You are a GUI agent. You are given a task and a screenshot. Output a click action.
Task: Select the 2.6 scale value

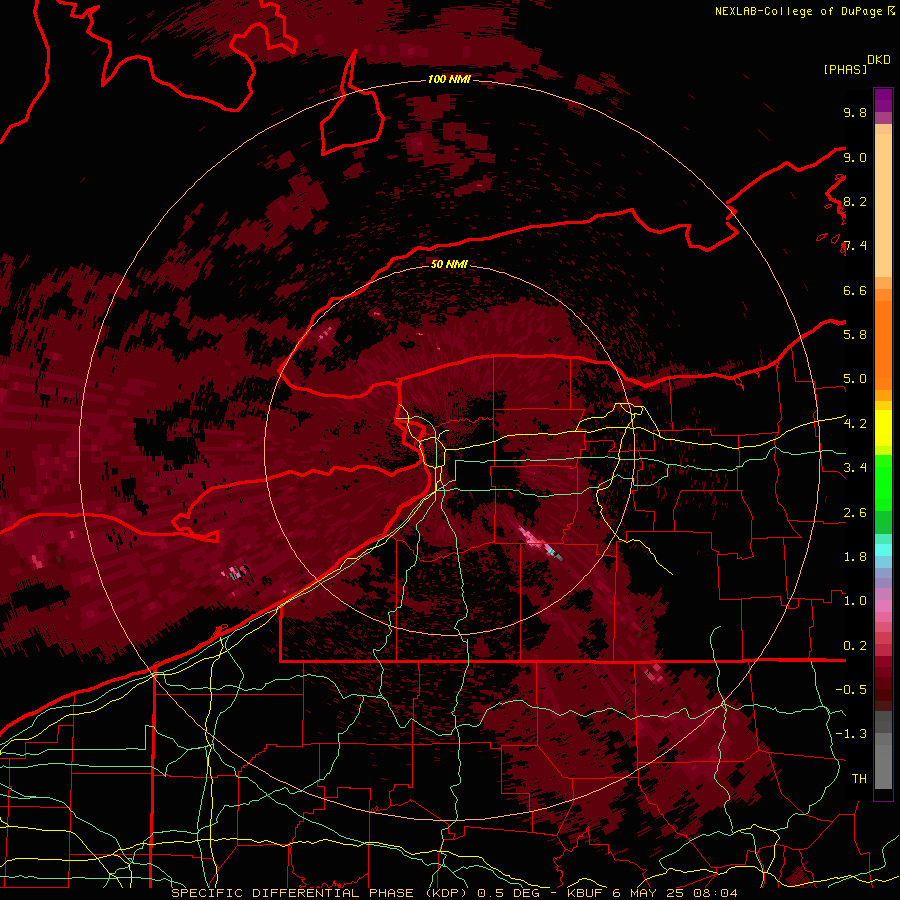[x=855, y=513]
